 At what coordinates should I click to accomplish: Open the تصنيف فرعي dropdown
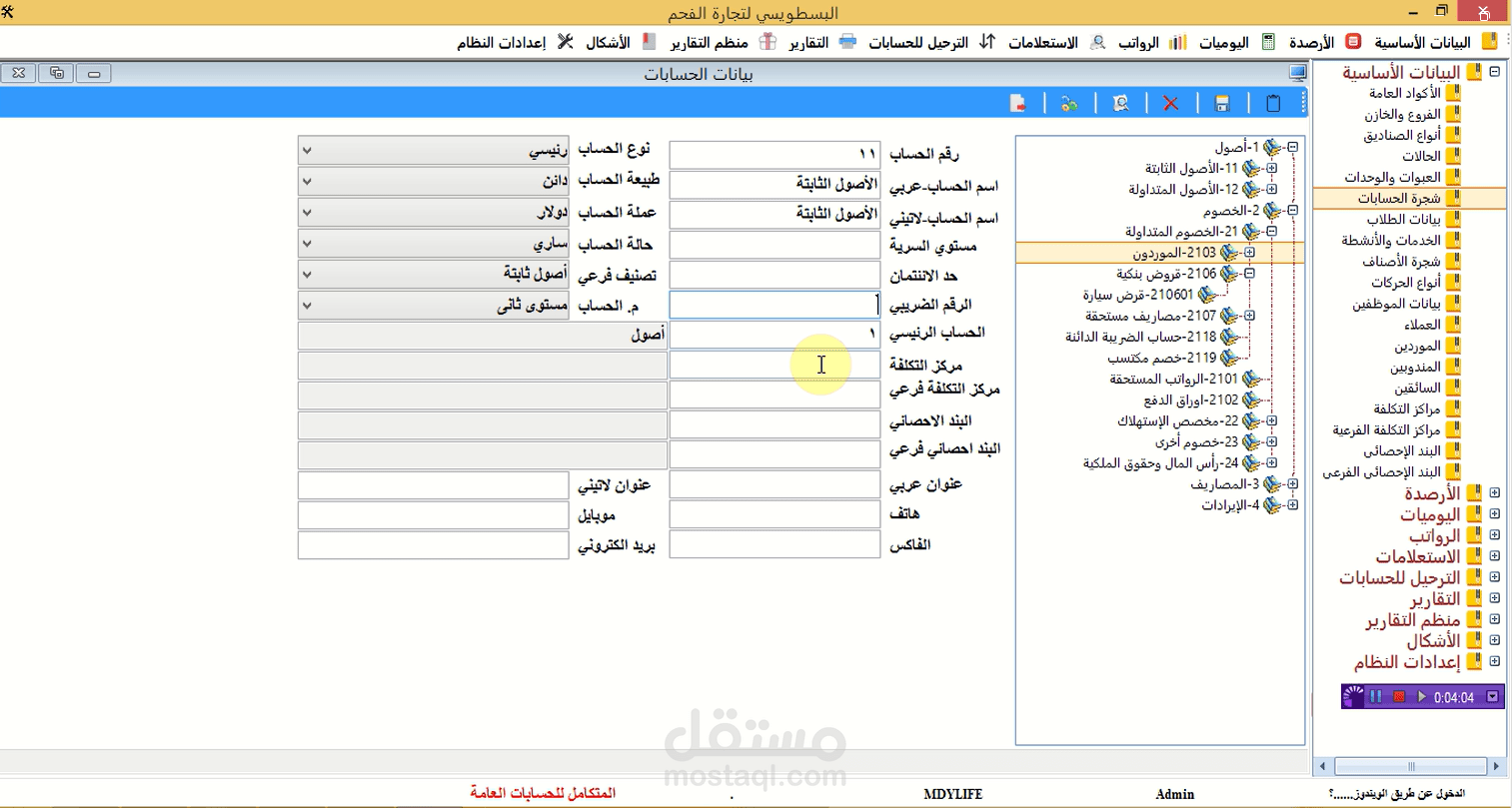pos(433,274)
